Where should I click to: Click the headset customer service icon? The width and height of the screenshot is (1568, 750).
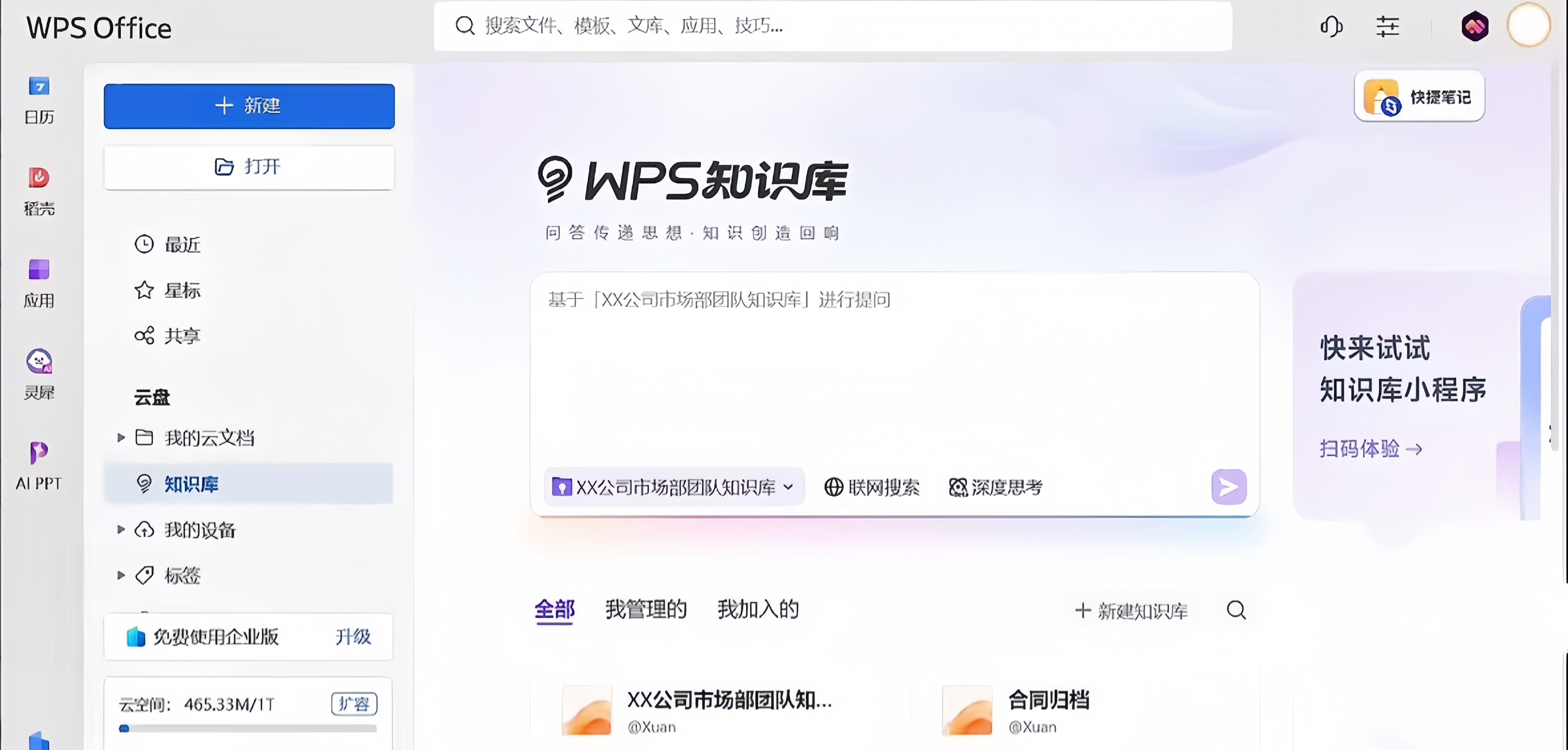pyautogui.click(x=1331, y=26)
